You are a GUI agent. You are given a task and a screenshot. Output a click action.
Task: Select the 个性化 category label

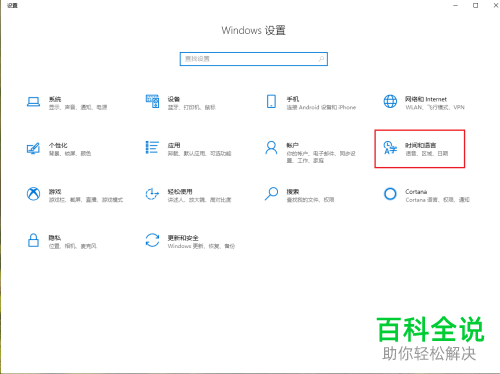click(x=58, y=145)
